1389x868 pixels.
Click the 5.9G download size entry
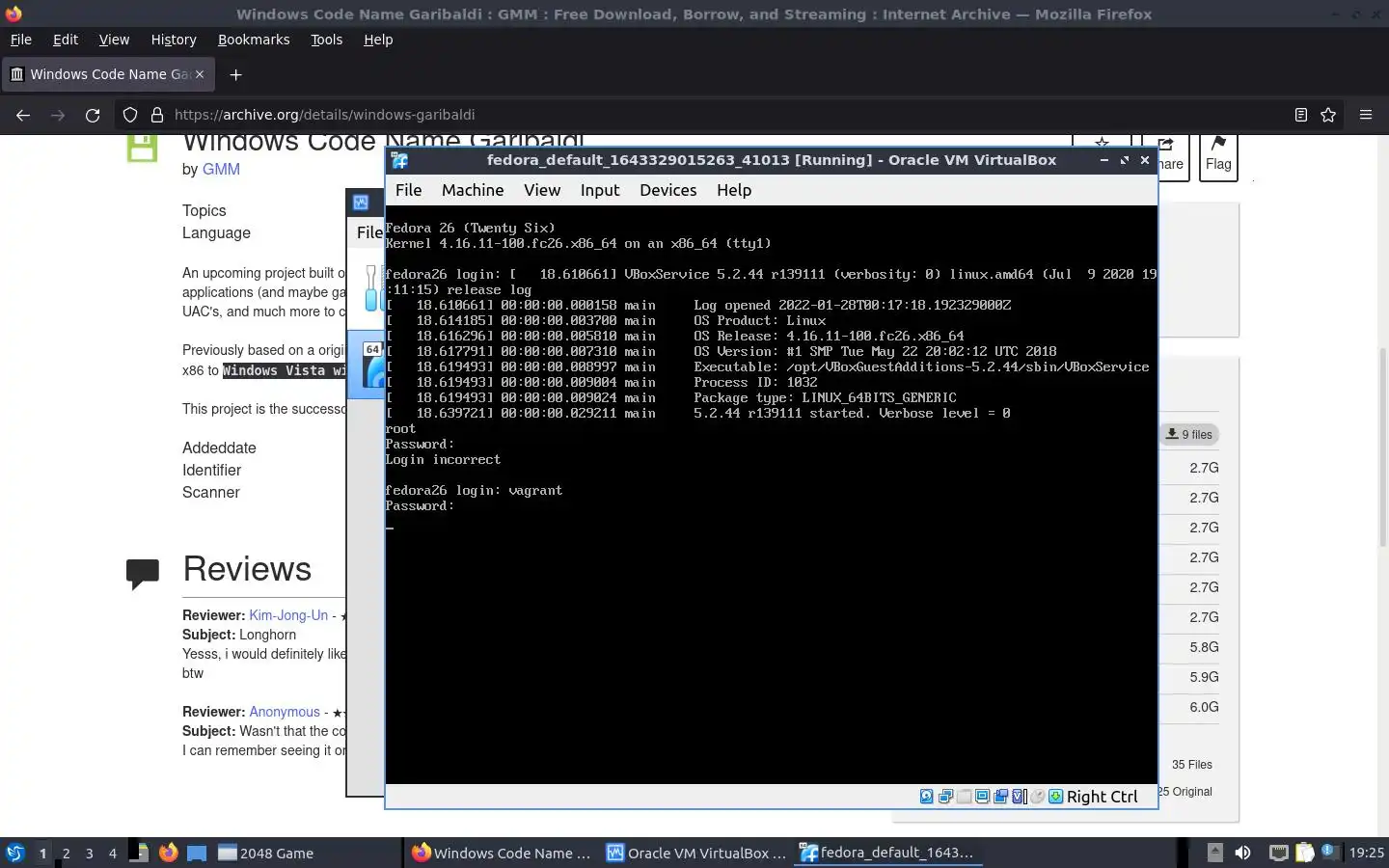1204,677
